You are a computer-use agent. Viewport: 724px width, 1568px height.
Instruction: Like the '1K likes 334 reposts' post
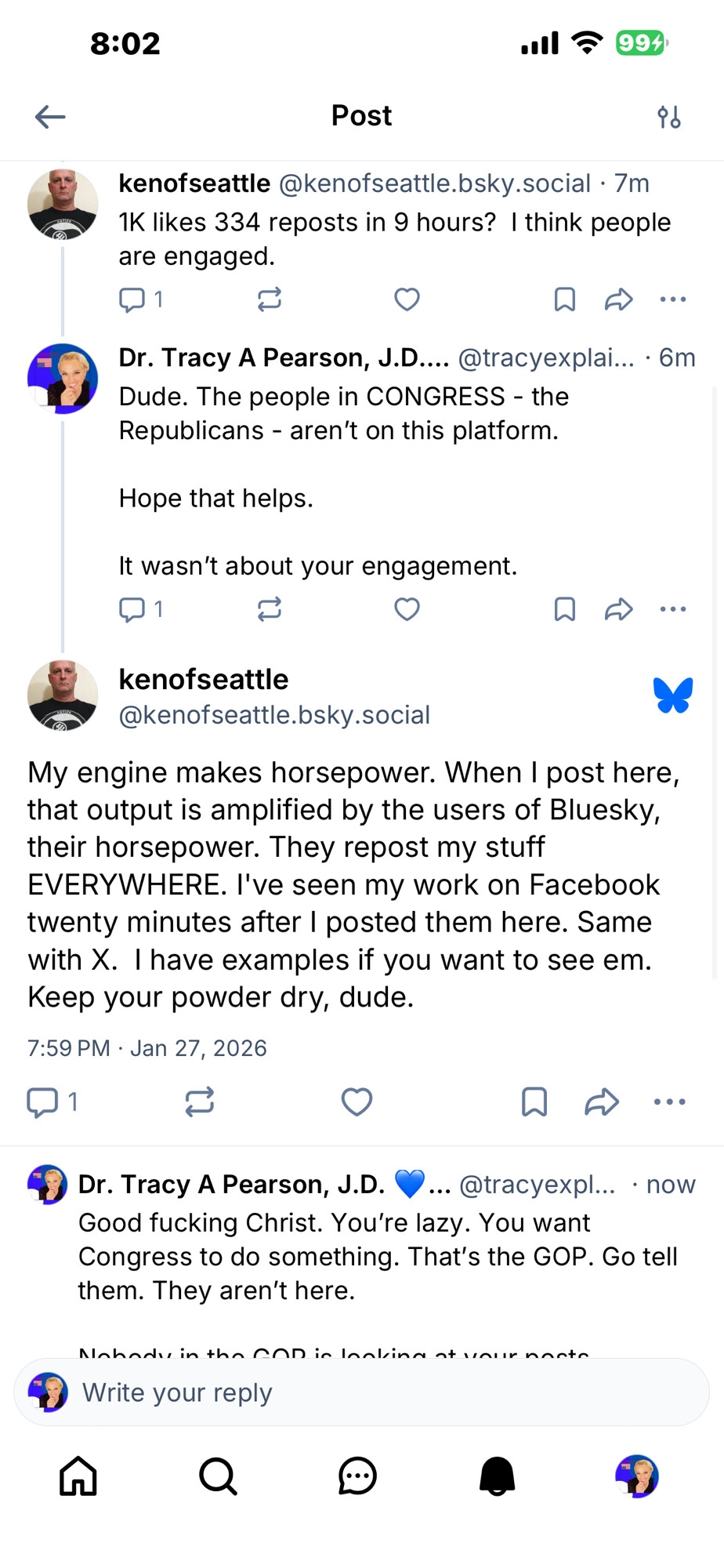(407, 299)
